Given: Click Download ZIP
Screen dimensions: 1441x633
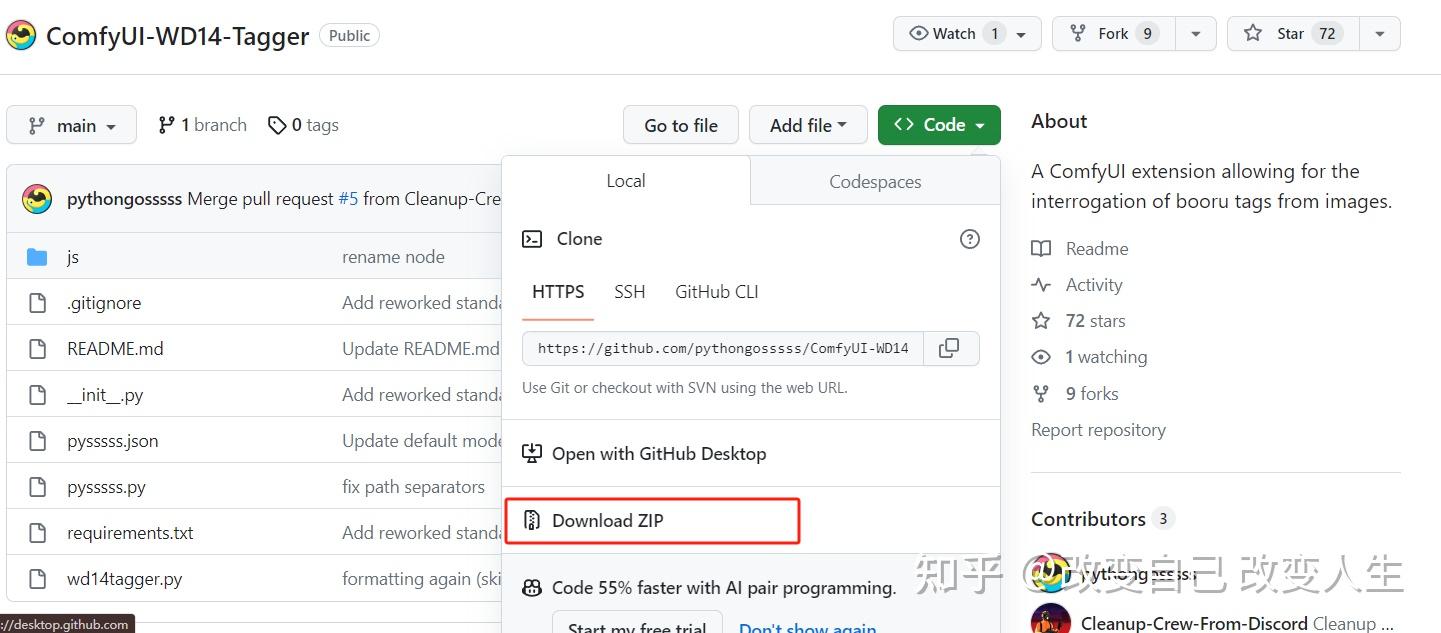Looking at the screenshot, I should 607,520.
